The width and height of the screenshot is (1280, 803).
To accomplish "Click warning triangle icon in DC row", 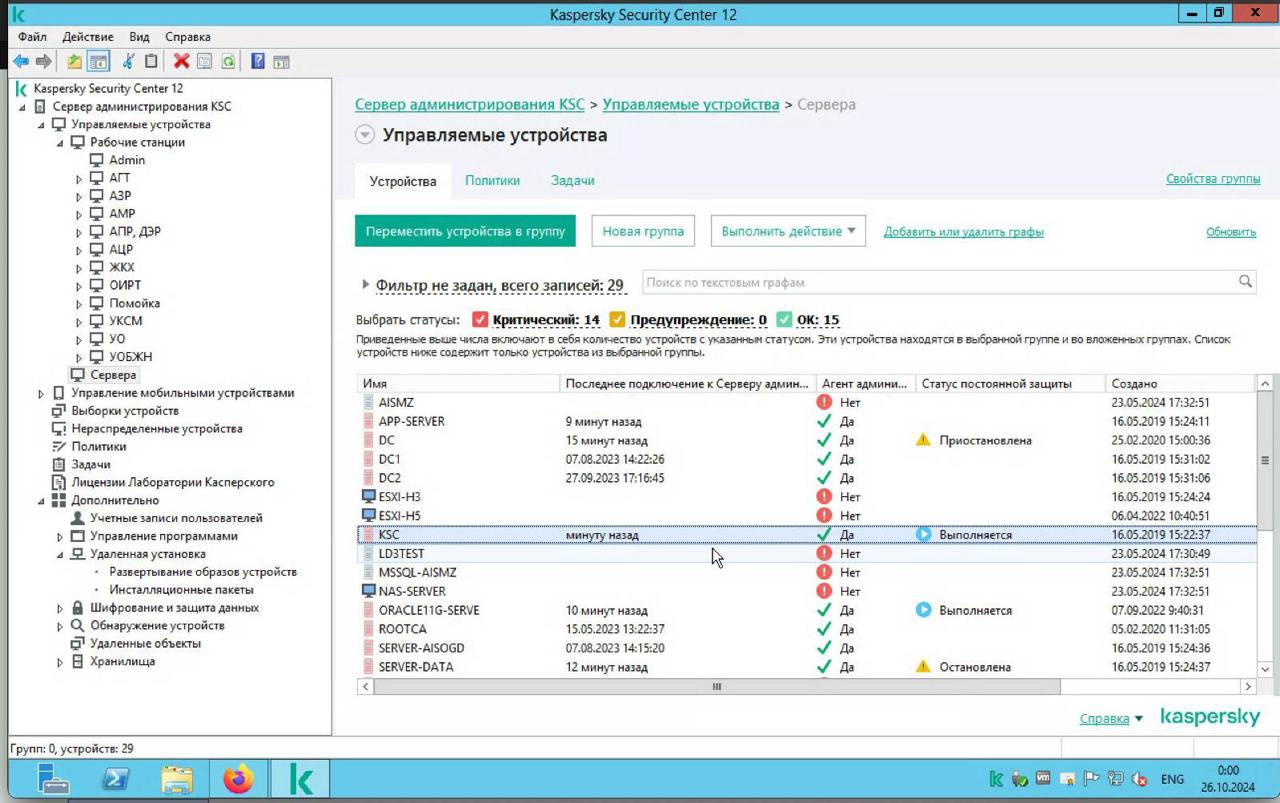I will tap(924, 440).
